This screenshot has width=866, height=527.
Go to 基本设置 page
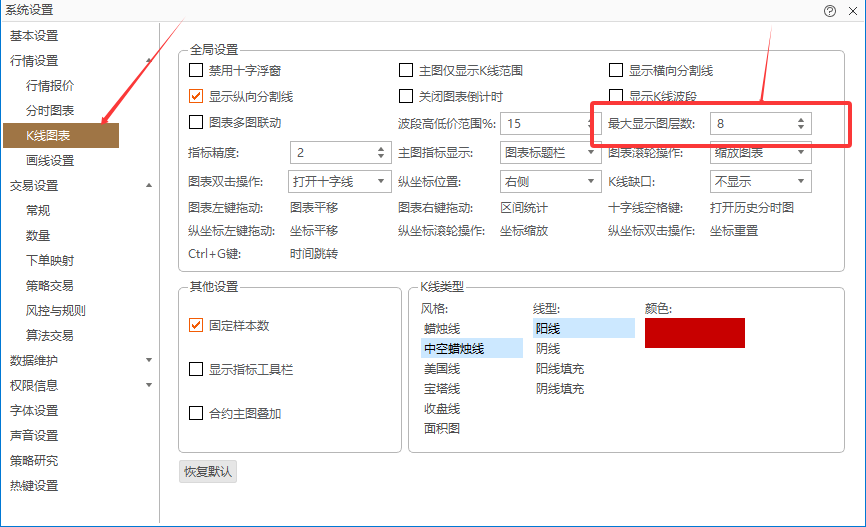(x=34, y=36)
